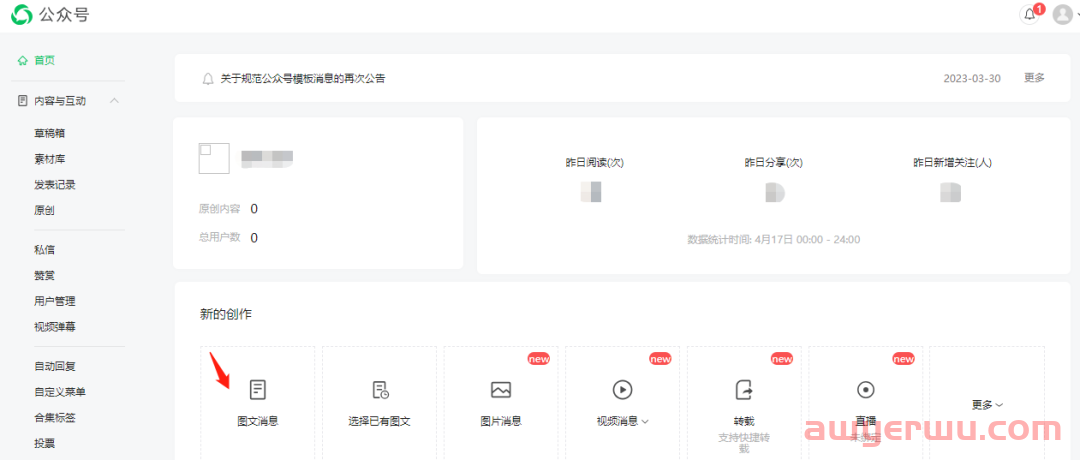Viewport: 1080px width, 460px height.
Task: Click the 数据统计时间 text
Action: 773,240
